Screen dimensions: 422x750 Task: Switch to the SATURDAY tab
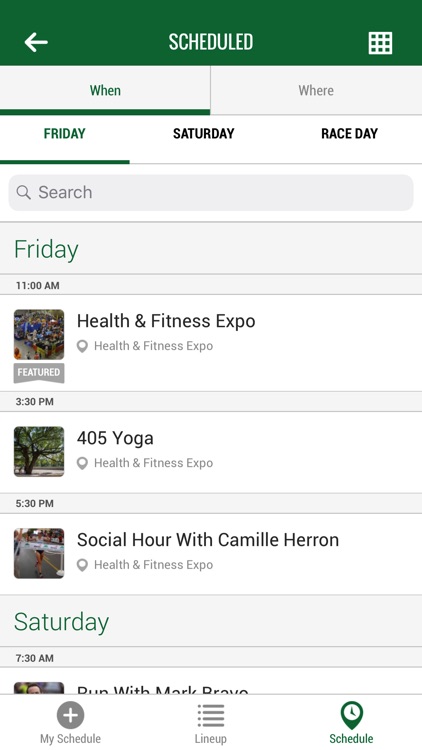[204, 133]
